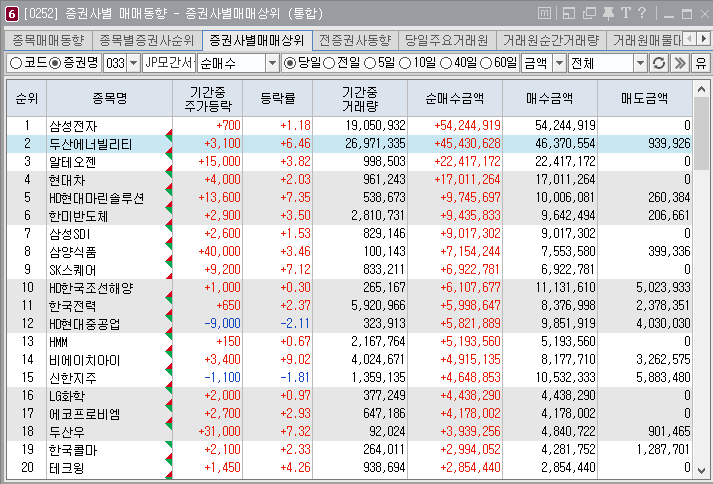Select the 코드 radio button
The width and height of the screenshot is (713, 484).
16,63
